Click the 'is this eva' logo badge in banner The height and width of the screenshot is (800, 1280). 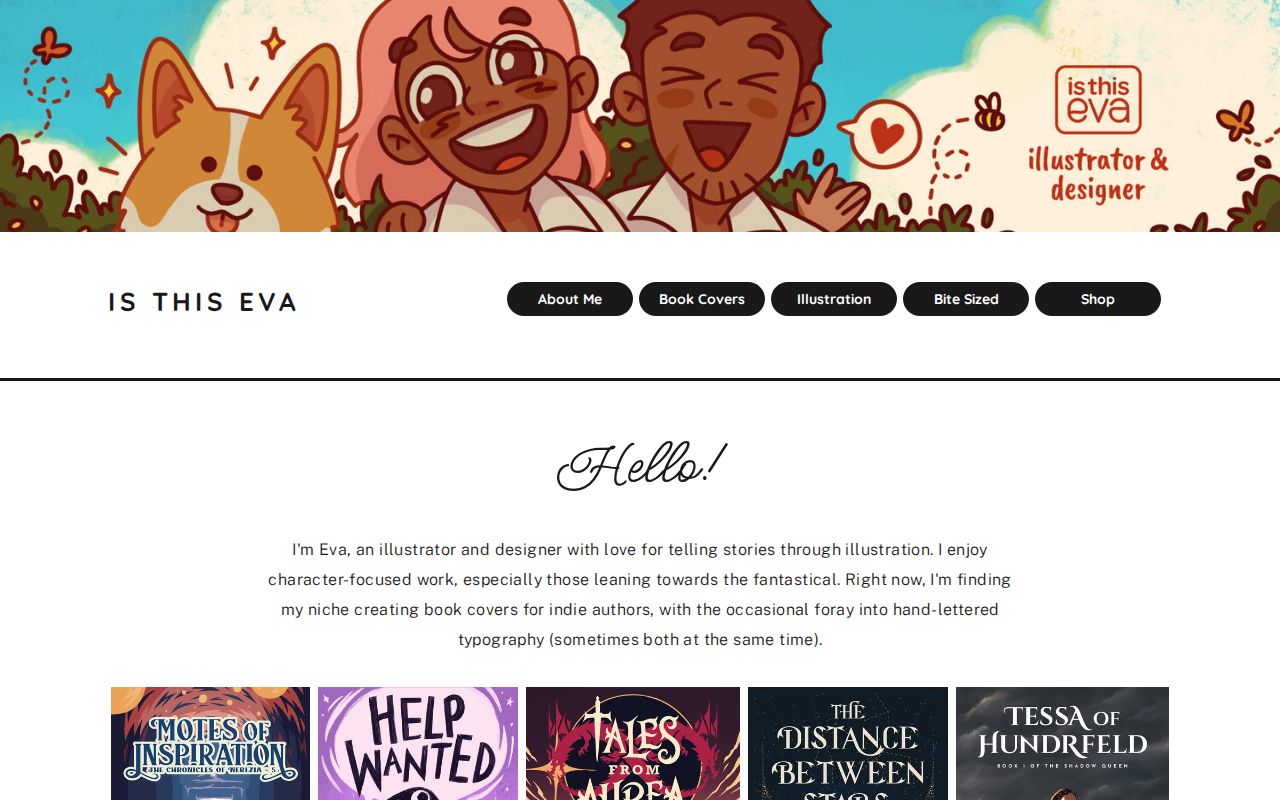(1098, 99)
